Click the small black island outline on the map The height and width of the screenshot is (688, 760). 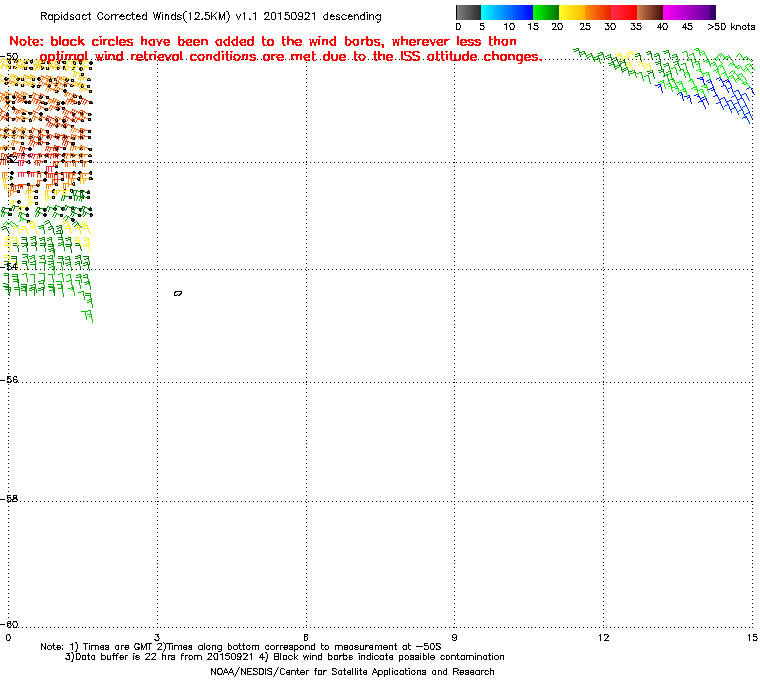(x=178, y=293)
